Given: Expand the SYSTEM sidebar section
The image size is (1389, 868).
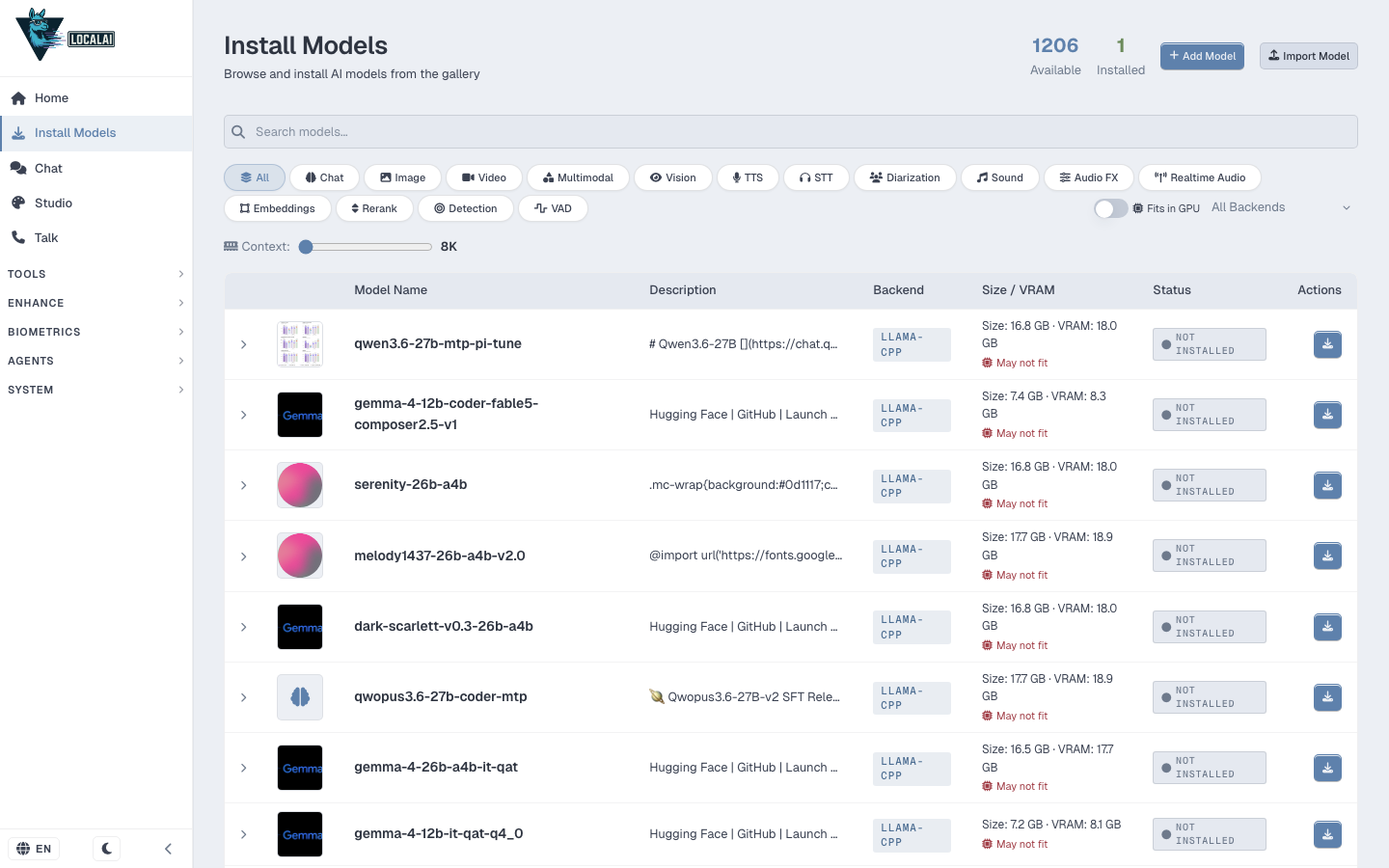Looking at the screenshot, I should (x=96, y=390).
